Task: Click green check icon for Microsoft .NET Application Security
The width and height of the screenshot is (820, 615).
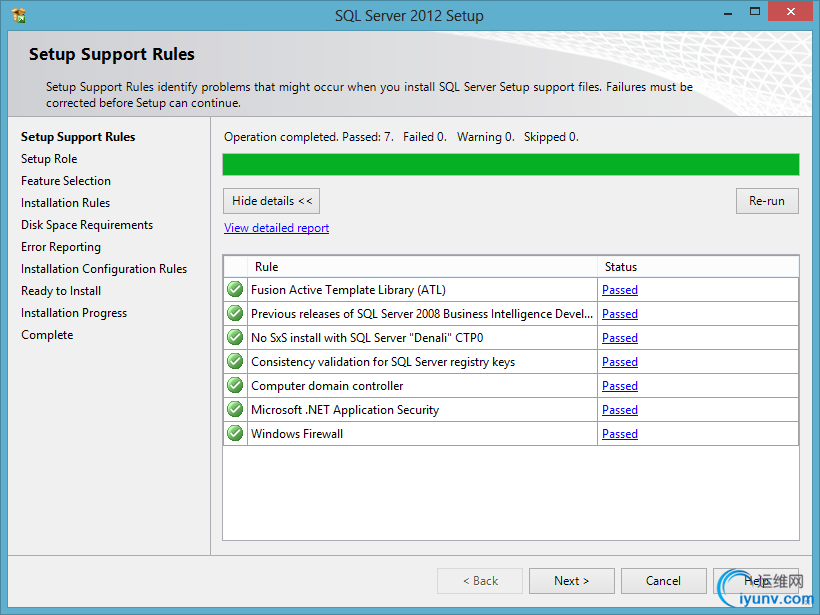Action: tap(235, 409)
